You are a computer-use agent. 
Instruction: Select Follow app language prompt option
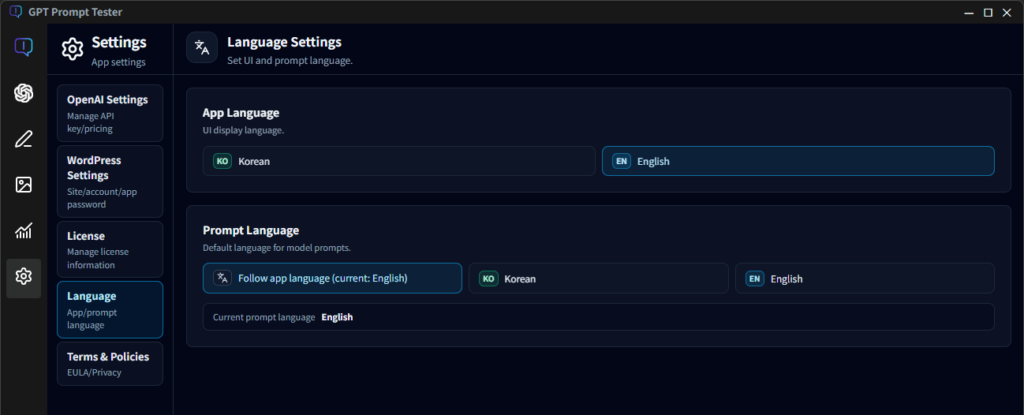pos(332,278)
